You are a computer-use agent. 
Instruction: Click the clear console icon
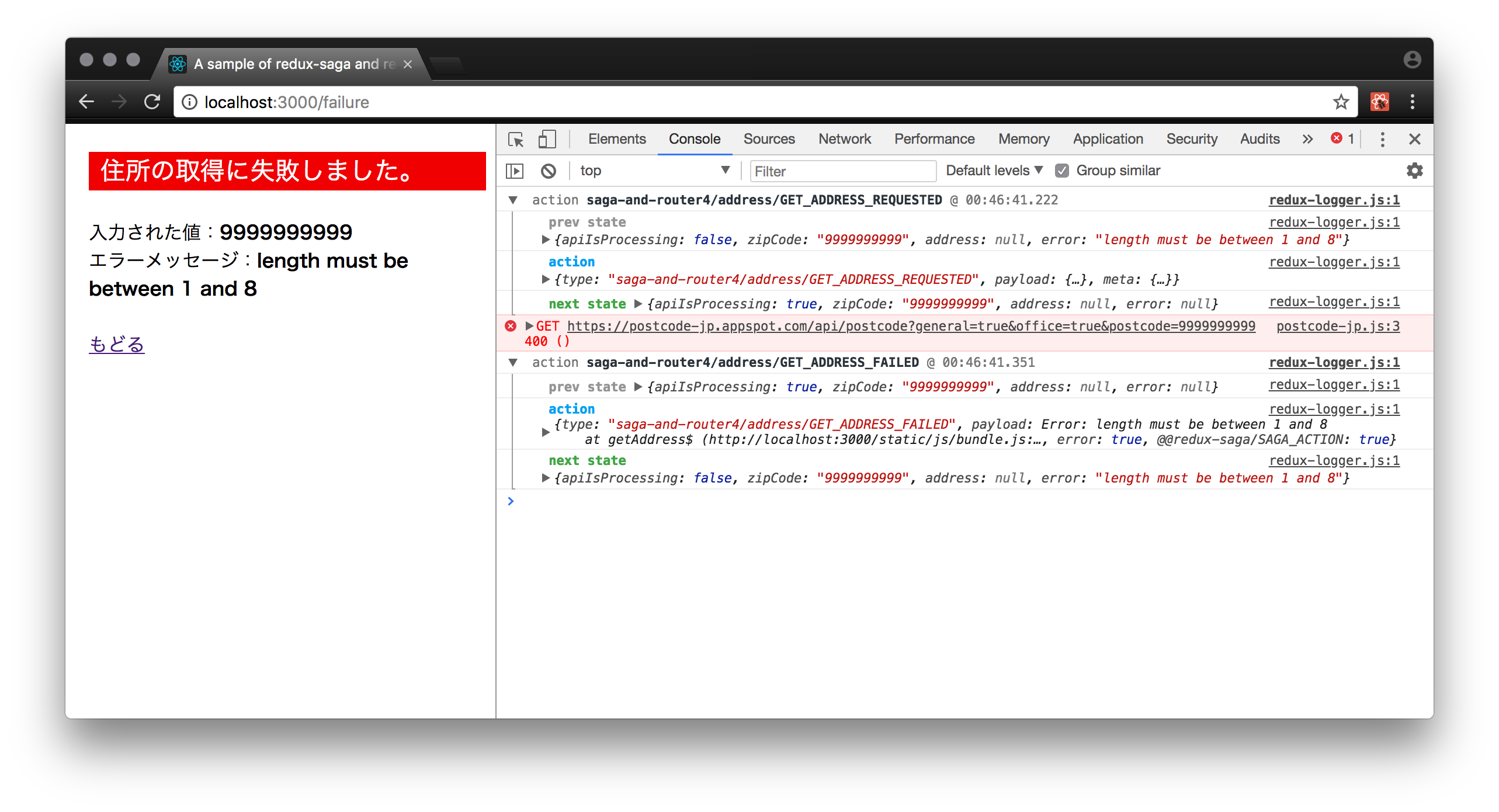click(548, 171)
